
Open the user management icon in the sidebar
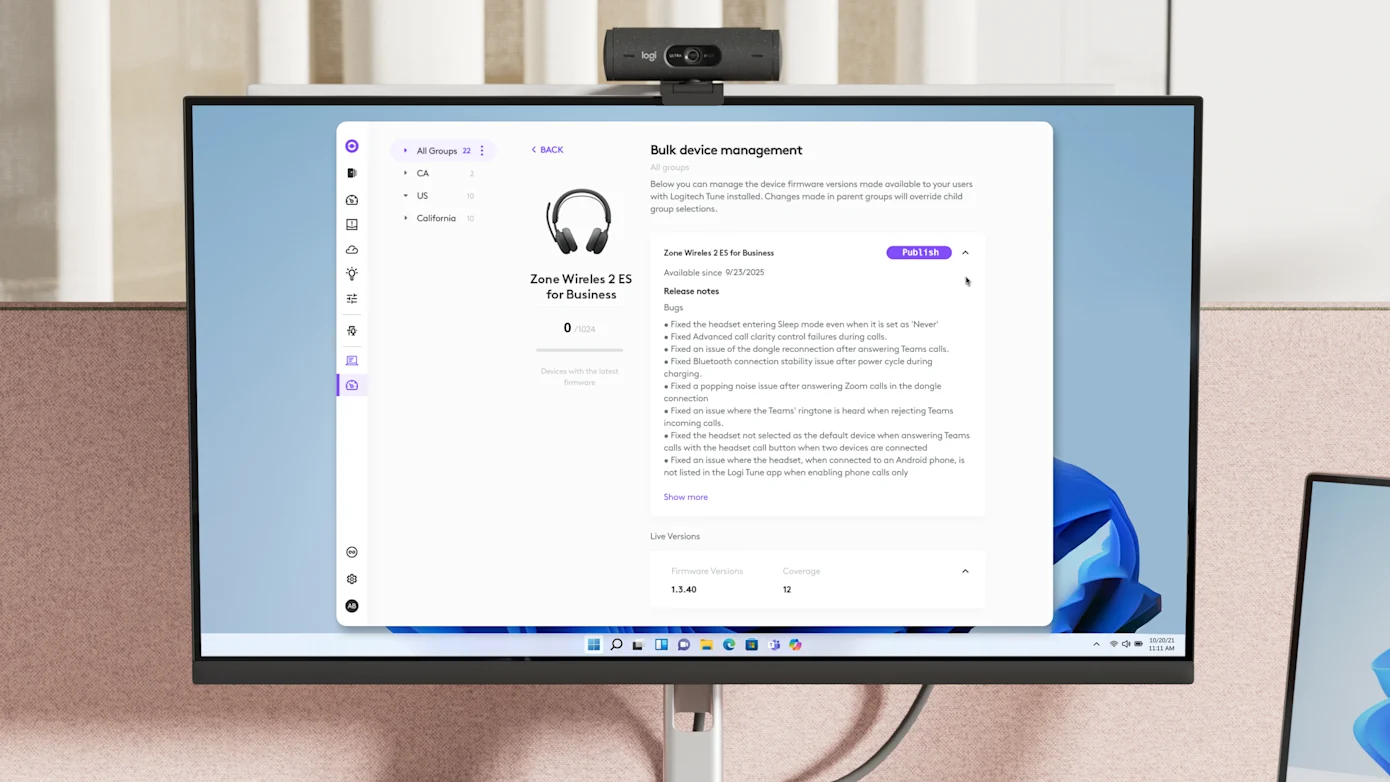pyautogui.click(x=351, y=330)
